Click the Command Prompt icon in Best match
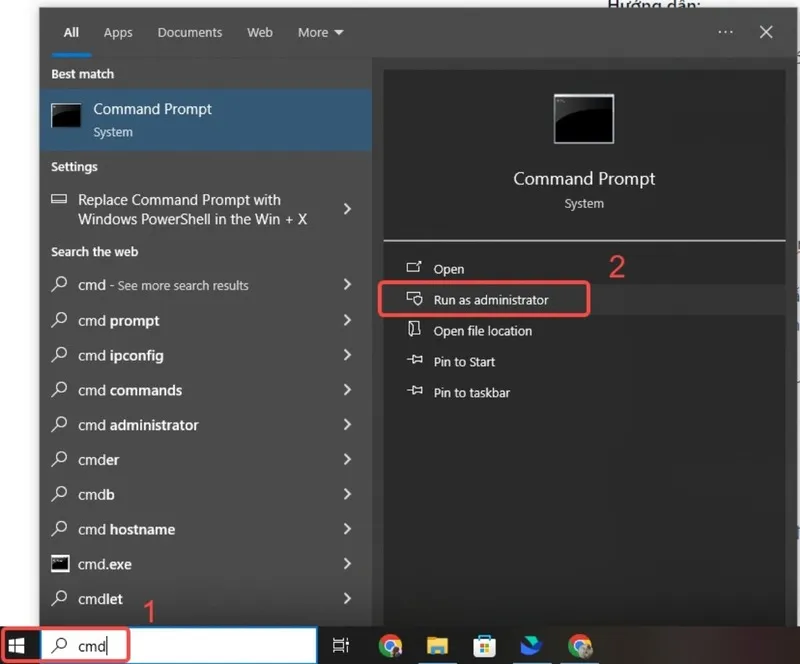Image resolution: width=800 pixels, height=664 pixels. [x=66, y=116]
